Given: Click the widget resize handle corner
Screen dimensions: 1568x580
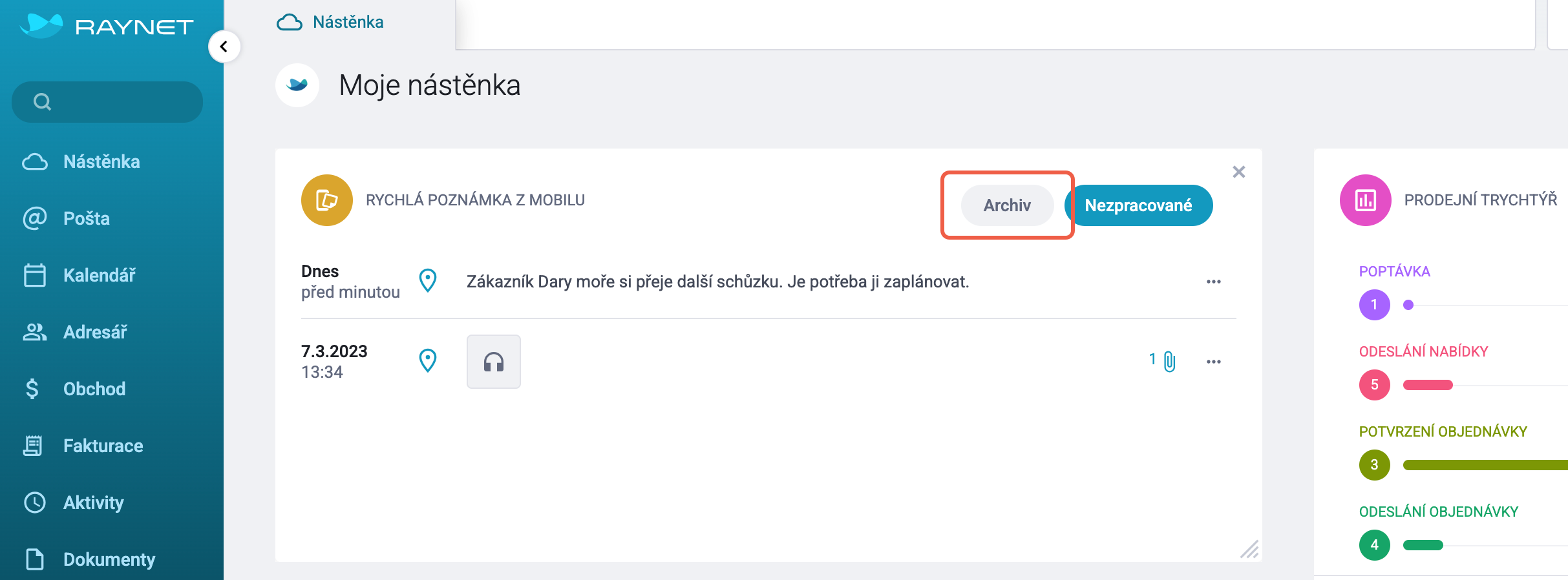Looking at the screenshot, I should pyautogui.click(x=1249, y=549).
